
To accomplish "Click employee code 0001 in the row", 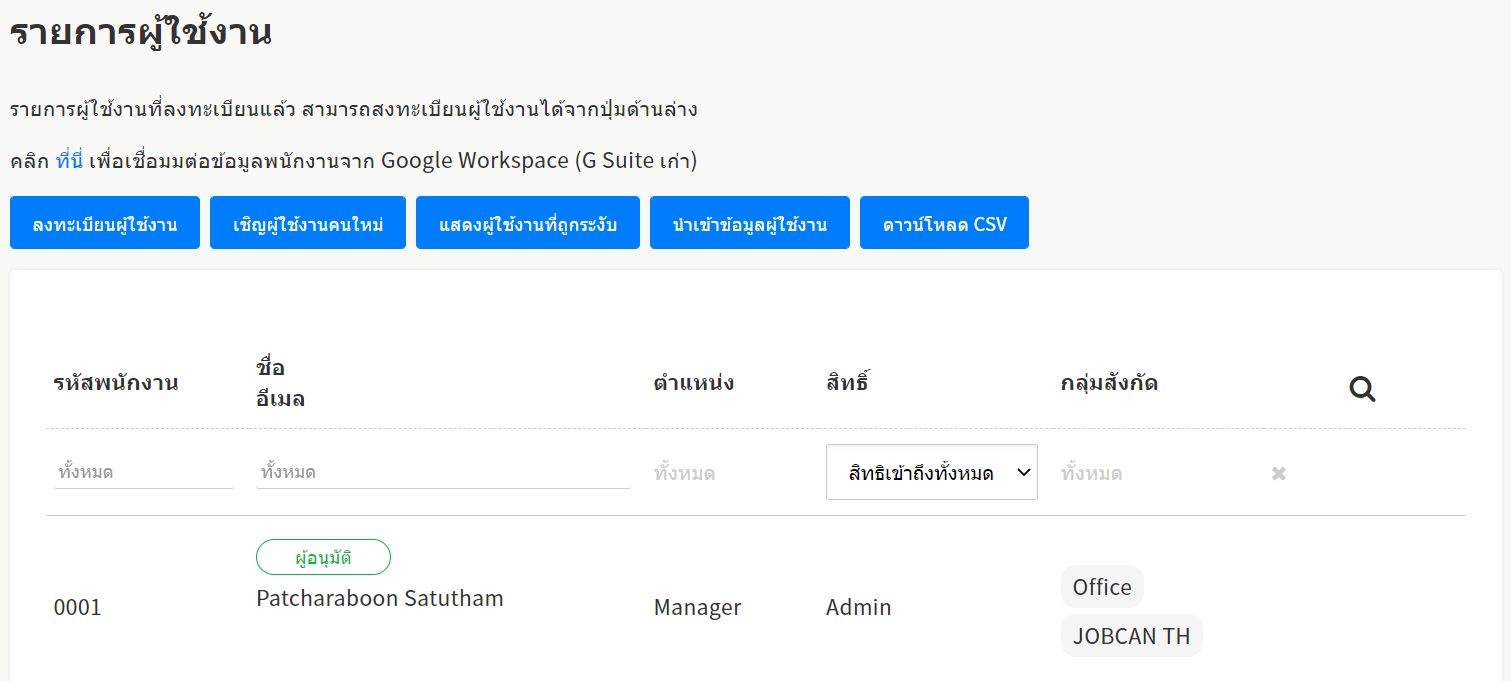I will [78, 608].
